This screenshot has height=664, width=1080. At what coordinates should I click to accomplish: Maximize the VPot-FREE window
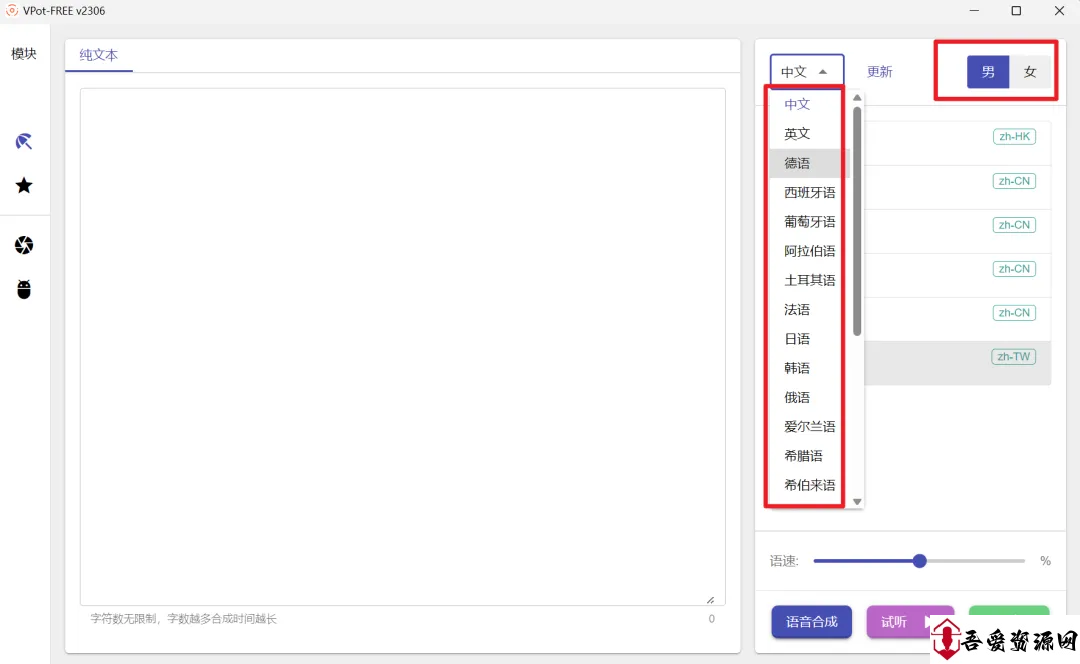pos(1016,10)
